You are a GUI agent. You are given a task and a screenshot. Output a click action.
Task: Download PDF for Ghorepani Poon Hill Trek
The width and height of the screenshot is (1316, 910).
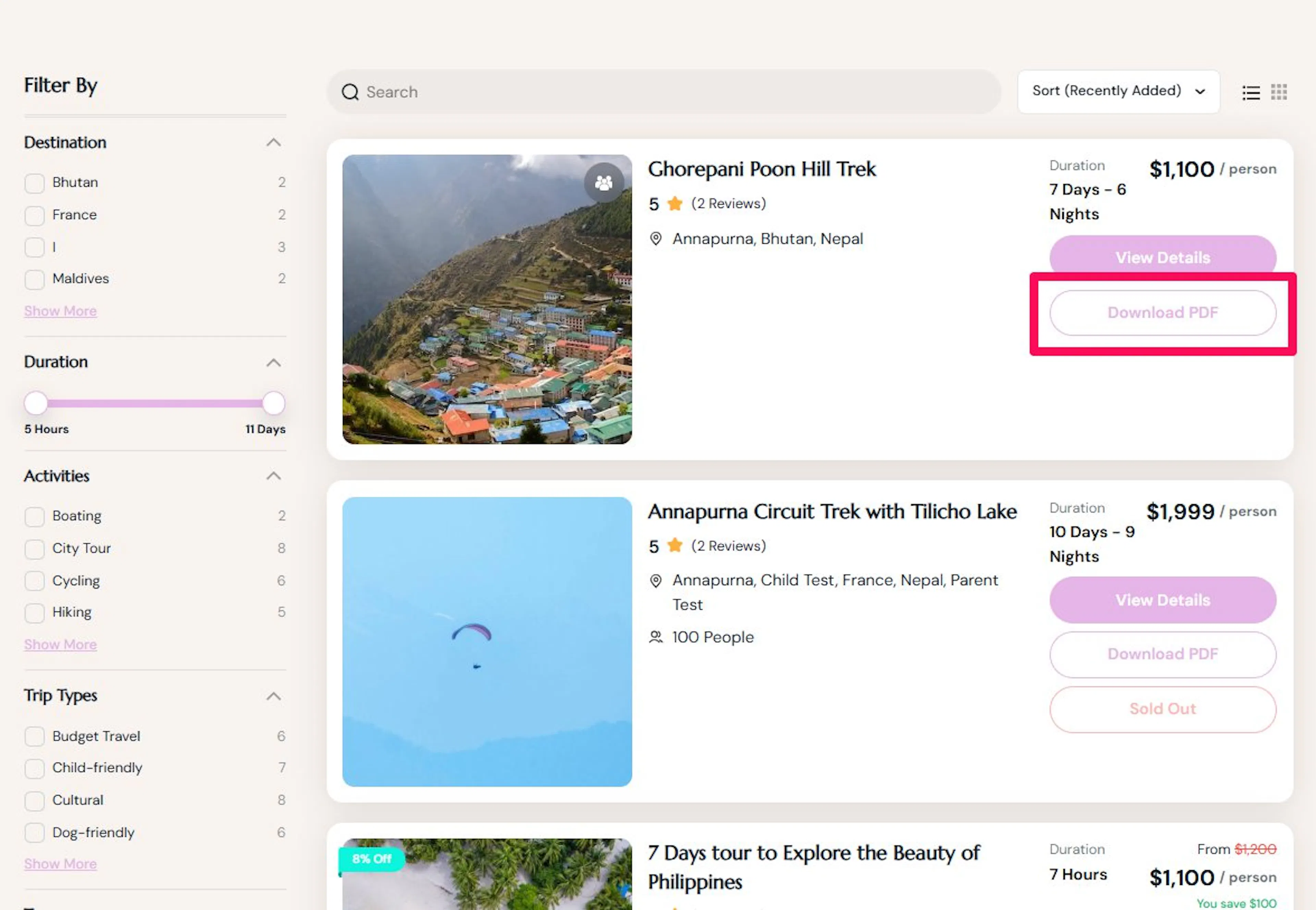[x=1163, y=313]
